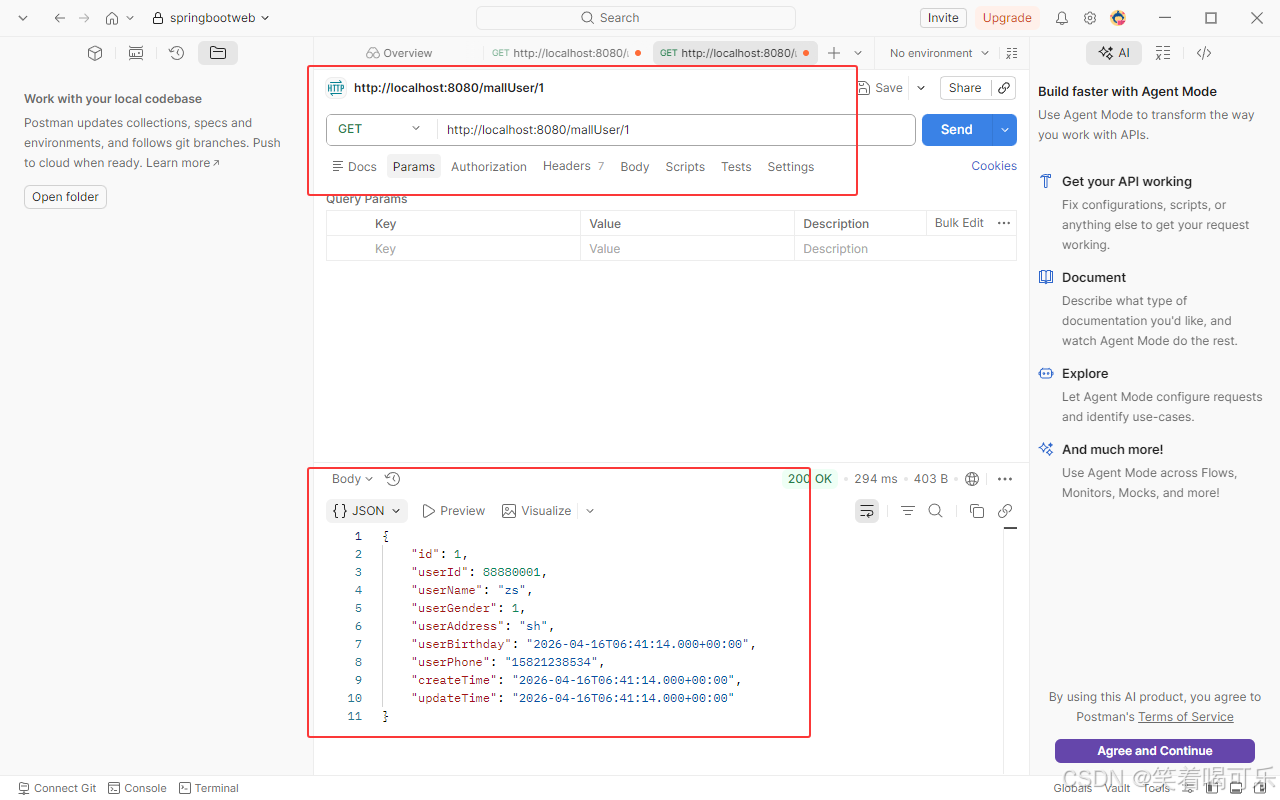Click the Save button
The width and height of the screenshot is (1280, 800).
coord(880,88)
